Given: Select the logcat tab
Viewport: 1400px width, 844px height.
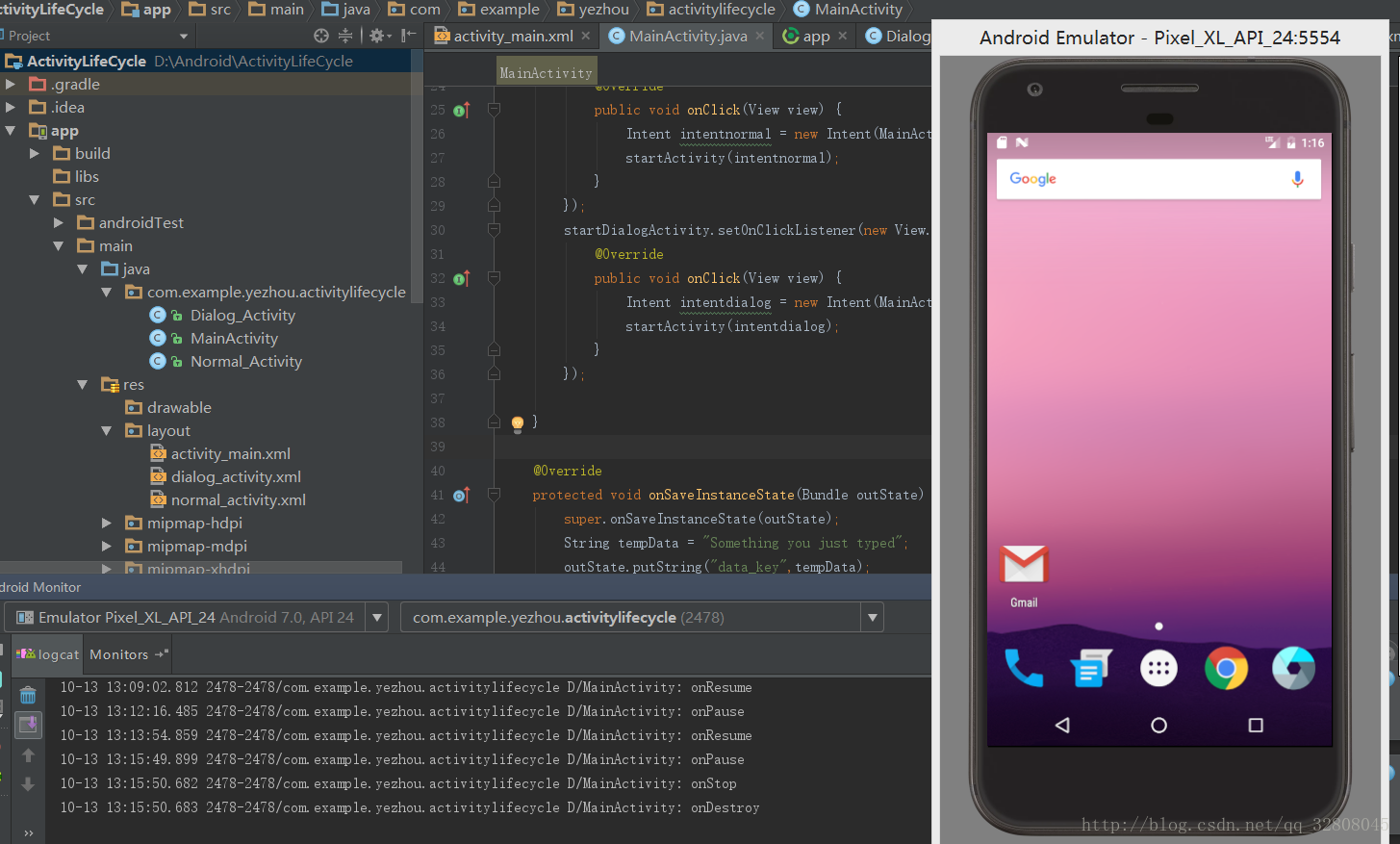Looking at the screenshot, I should tap(48, 654).
